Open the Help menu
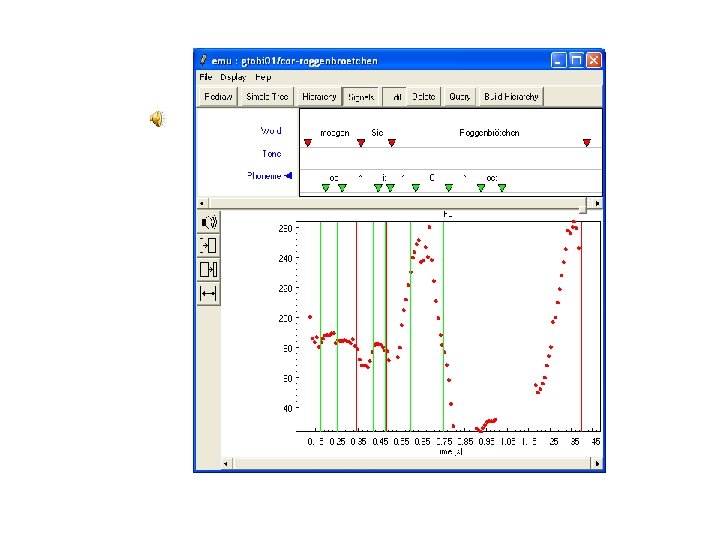The width and height of the screenshot is (720, 540). click(x=263, y=77)
